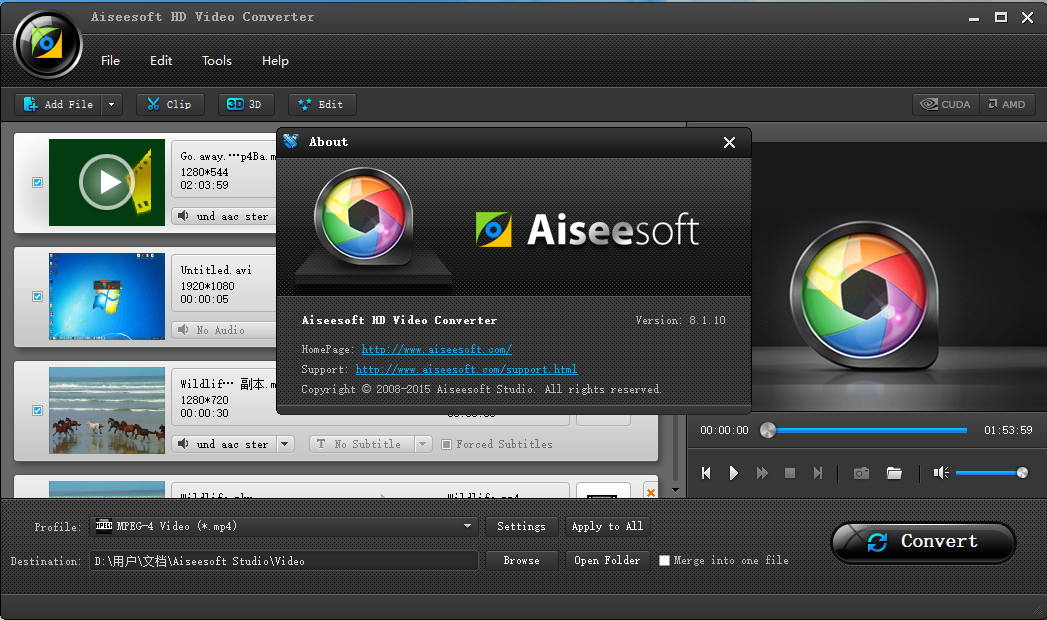This screenshot has height=620, width=1047.
Task: Open the snapshot folder icon
Action: [894, 473]
